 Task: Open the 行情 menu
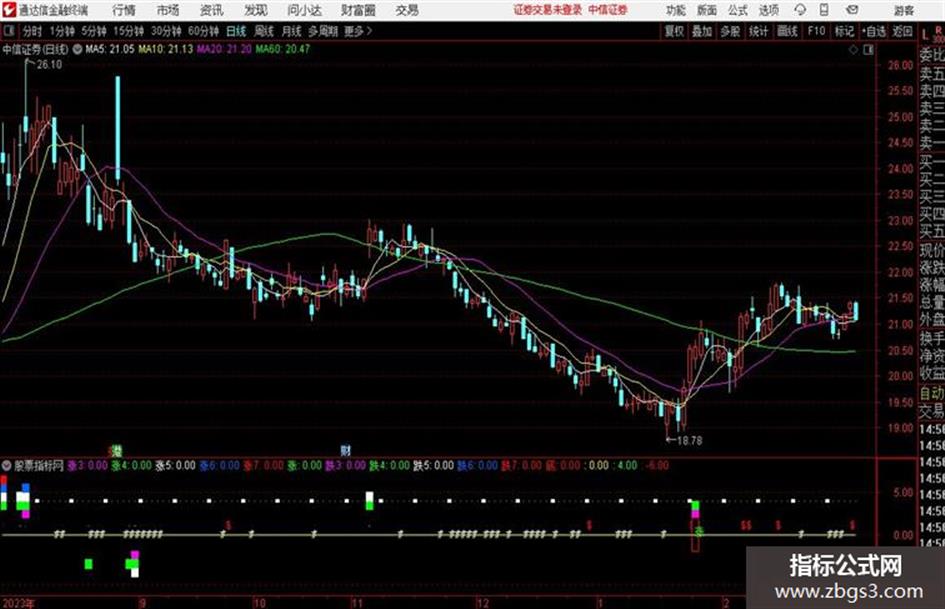tap(124, 10)
